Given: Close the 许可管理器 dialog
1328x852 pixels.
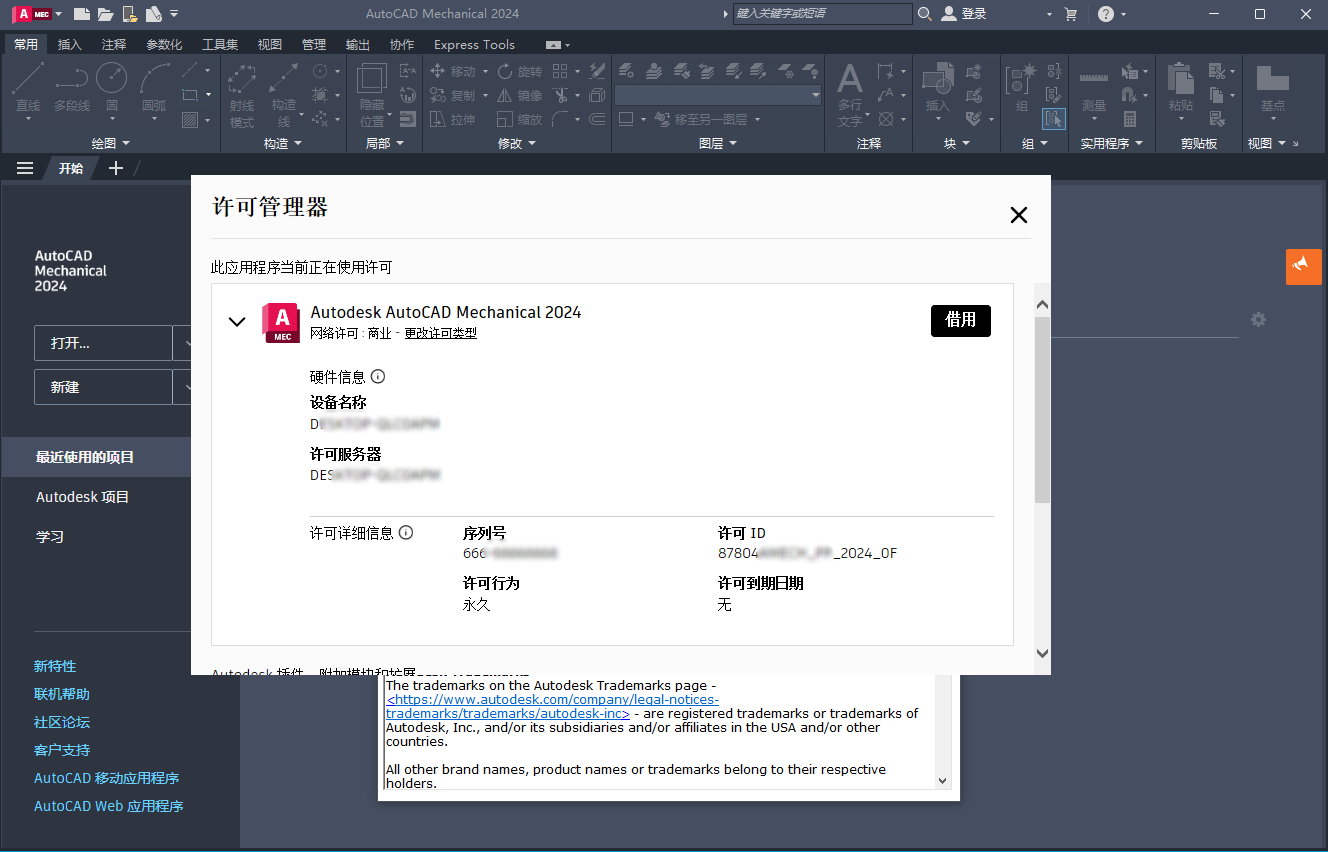Looking at the screenshot, I should (1019, 215).
